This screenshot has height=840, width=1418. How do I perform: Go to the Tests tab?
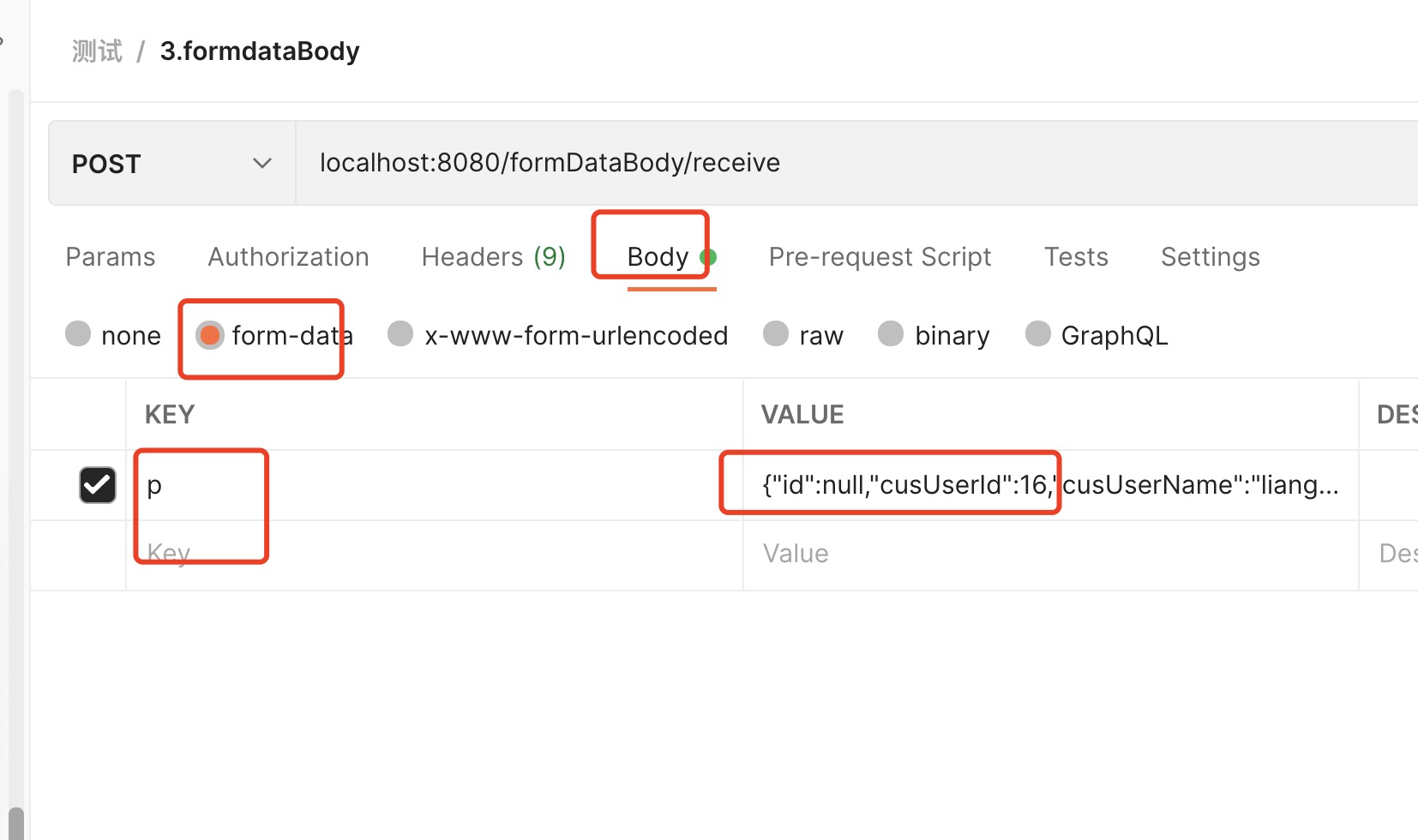pos(1076,256)
